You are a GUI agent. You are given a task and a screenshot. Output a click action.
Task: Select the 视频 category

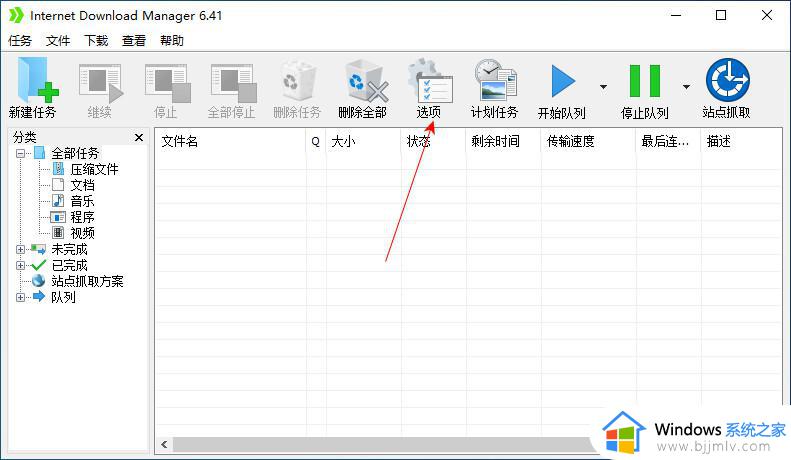click(82, 233)
